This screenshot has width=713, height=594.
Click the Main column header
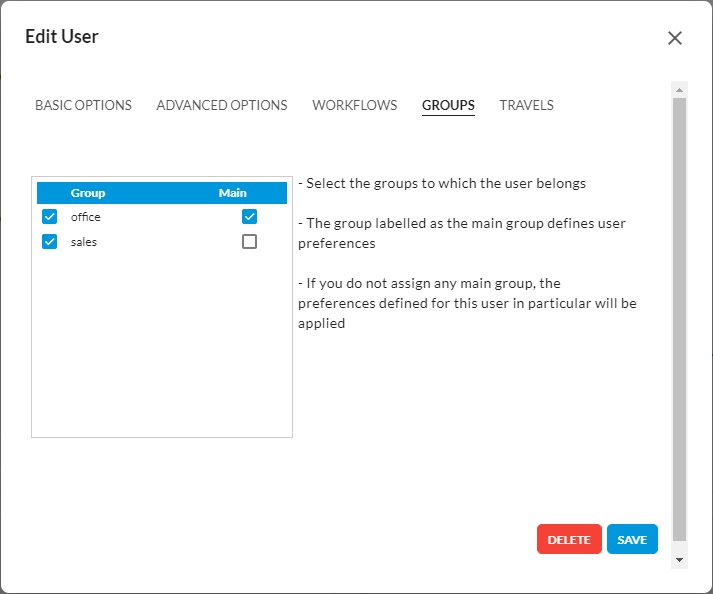[x=232, y=193]
